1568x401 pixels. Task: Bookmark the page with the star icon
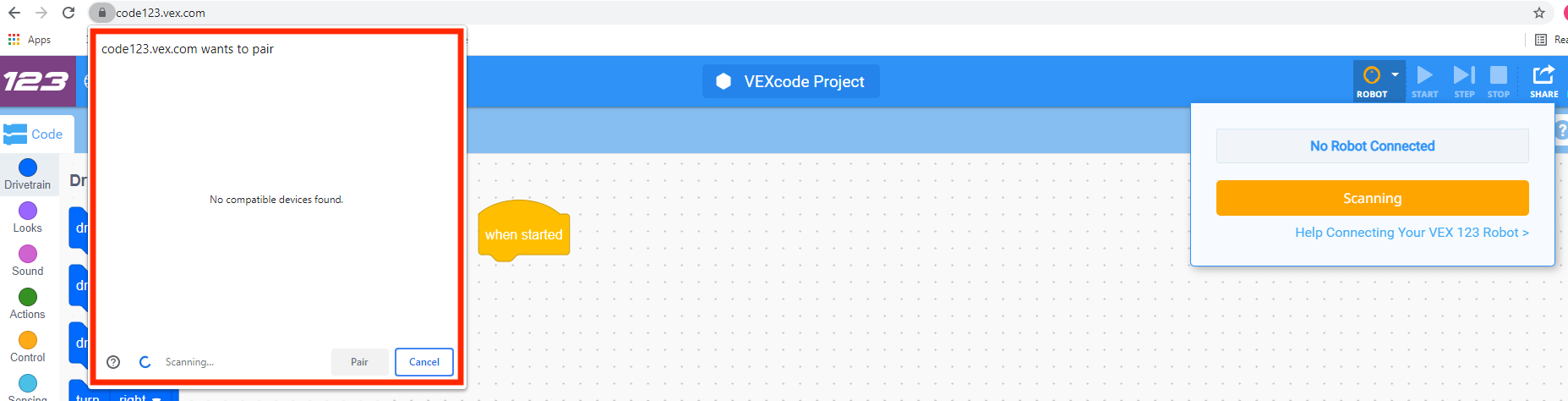click(x=1539, y=13)
